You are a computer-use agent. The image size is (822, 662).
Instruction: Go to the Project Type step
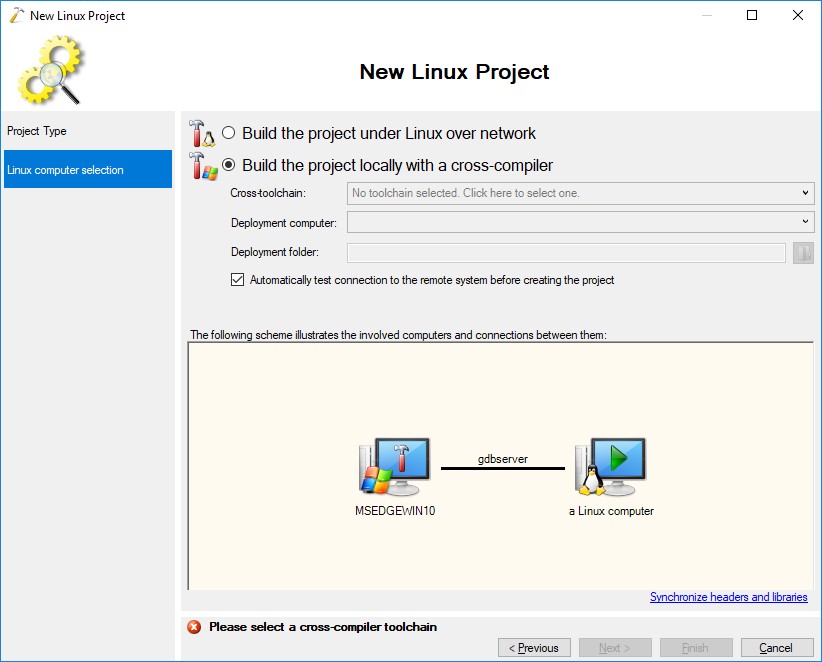click(37, 131)
